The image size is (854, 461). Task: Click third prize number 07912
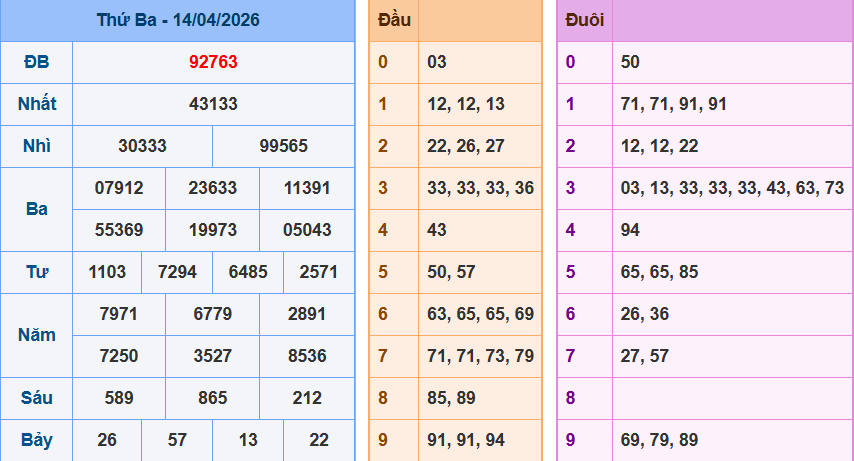pos(119,188)
